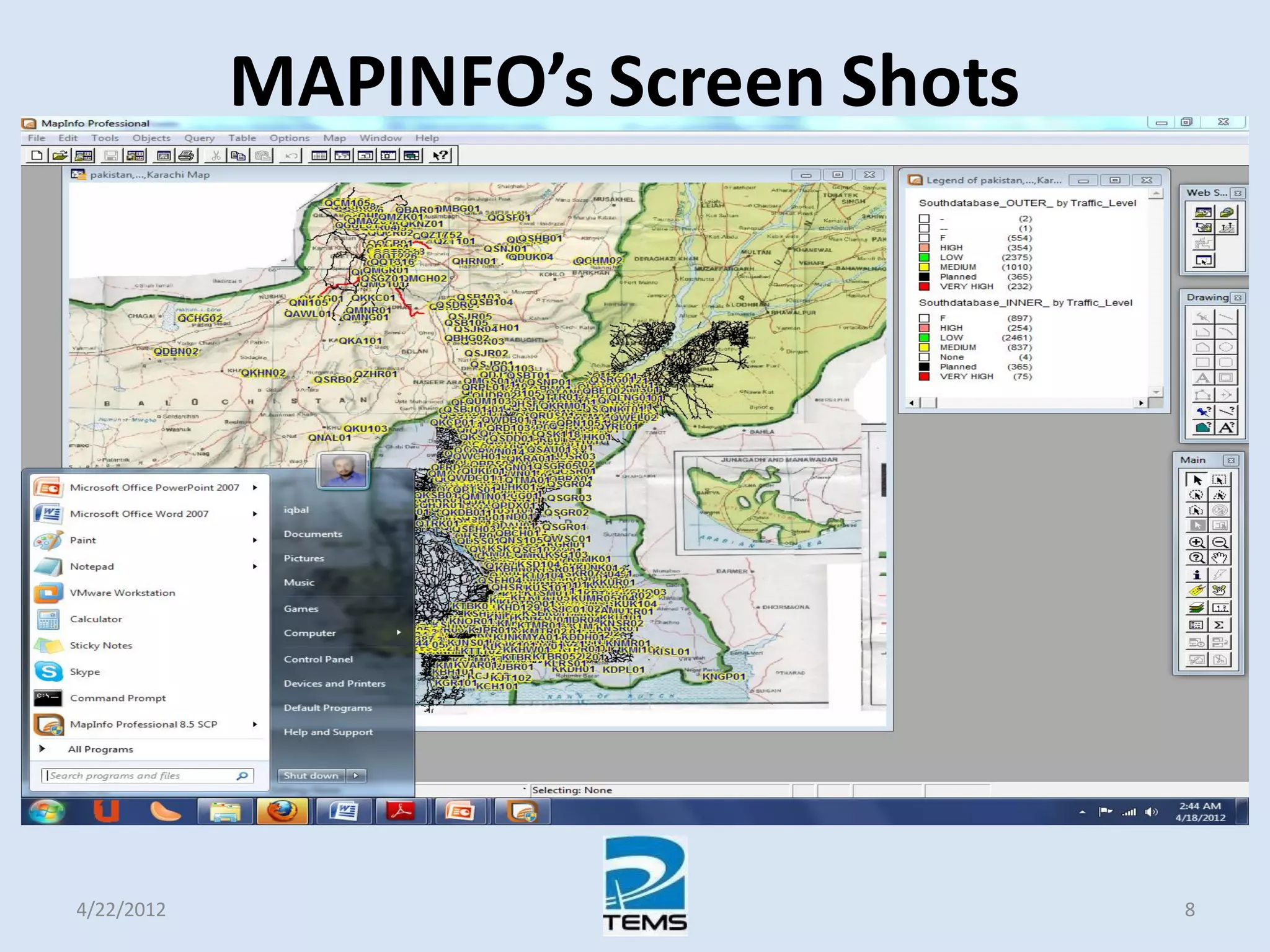This screenshot has width=1270, height=952.
Task: Click the Windows Start orb
Action: coord(47,811)
